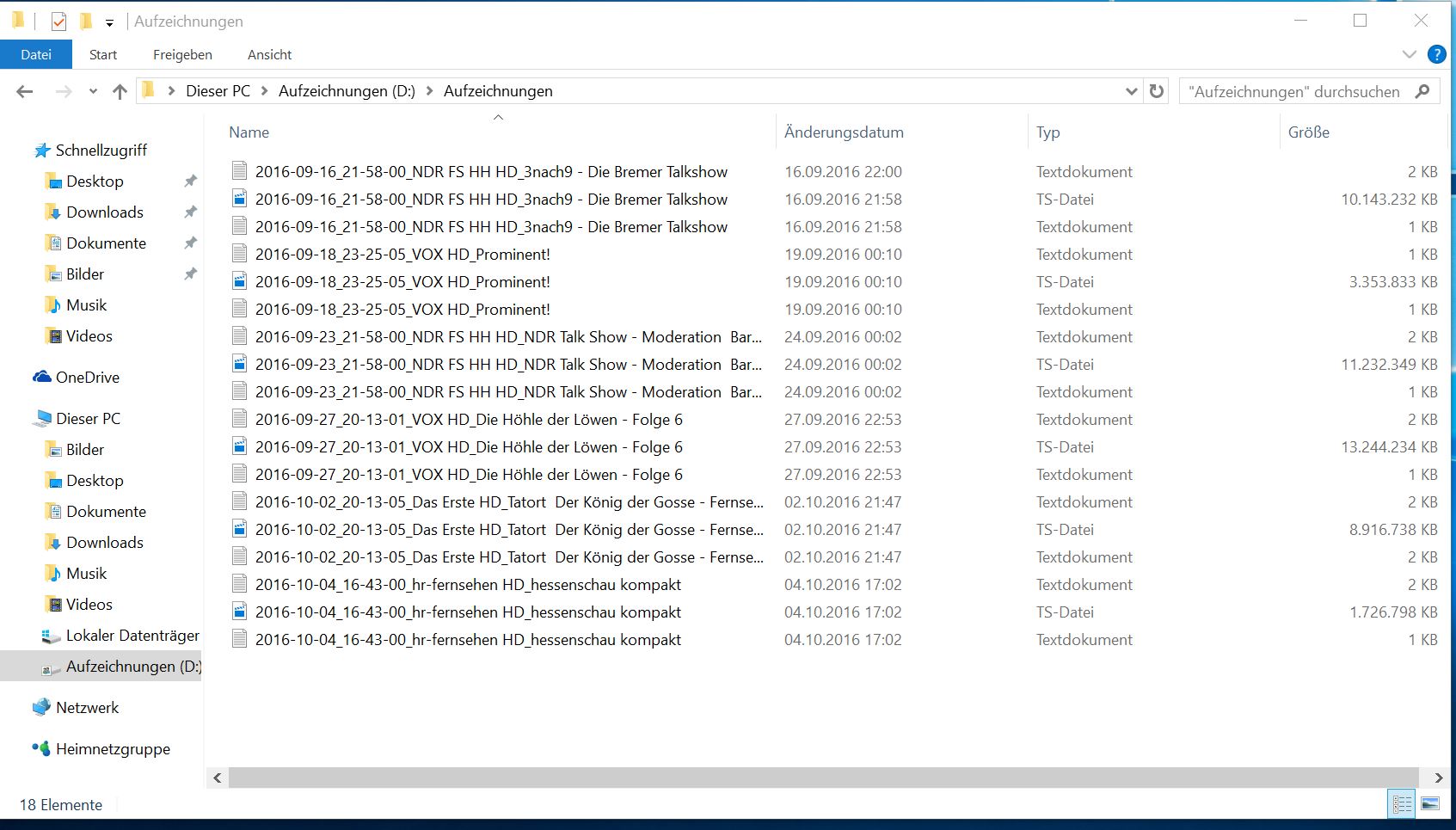Viewport: 1456px width, 830px height.
Task: Click TS file icon of VOX HD Prominent!
Action: pos(240,281)
